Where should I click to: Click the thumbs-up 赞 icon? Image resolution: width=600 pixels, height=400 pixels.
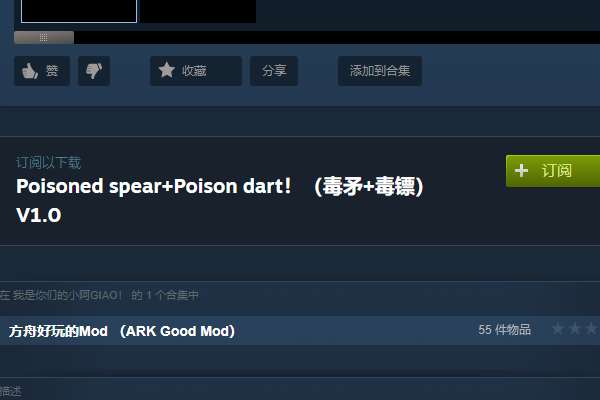pyautogui.click(x=30, y=71)
